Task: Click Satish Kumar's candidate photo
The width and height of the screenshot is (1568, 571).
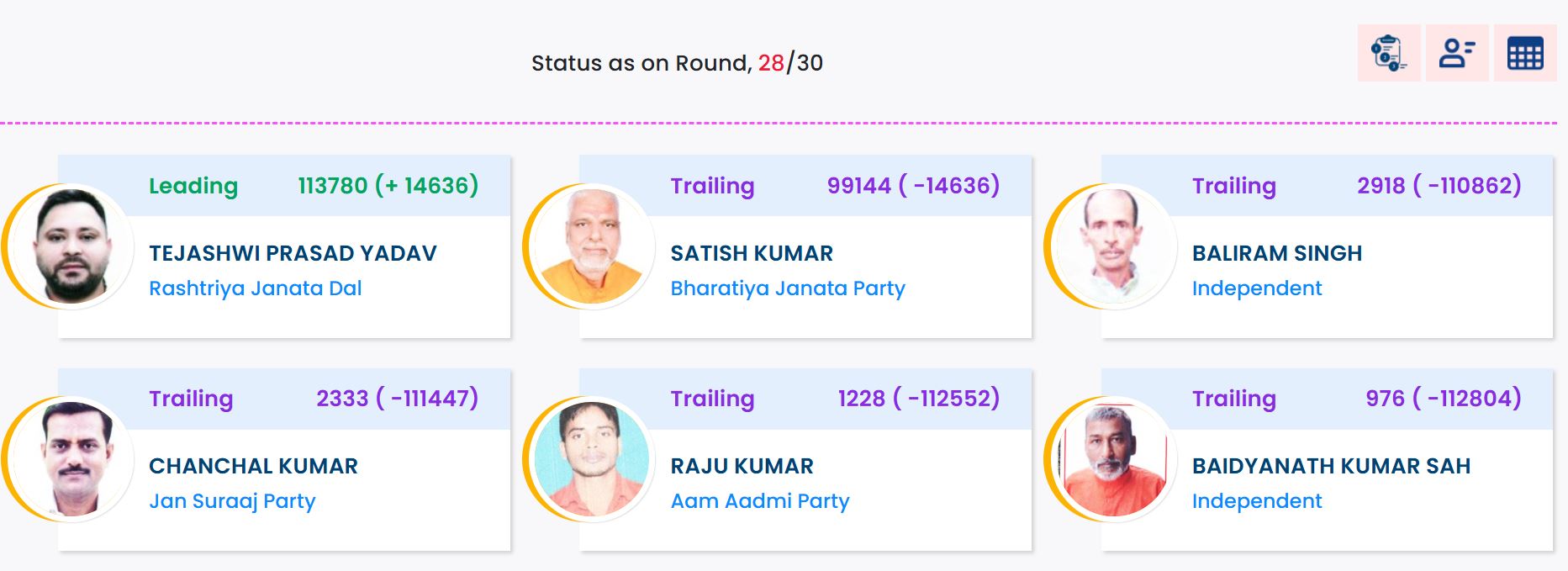Action: click(593, 246)
